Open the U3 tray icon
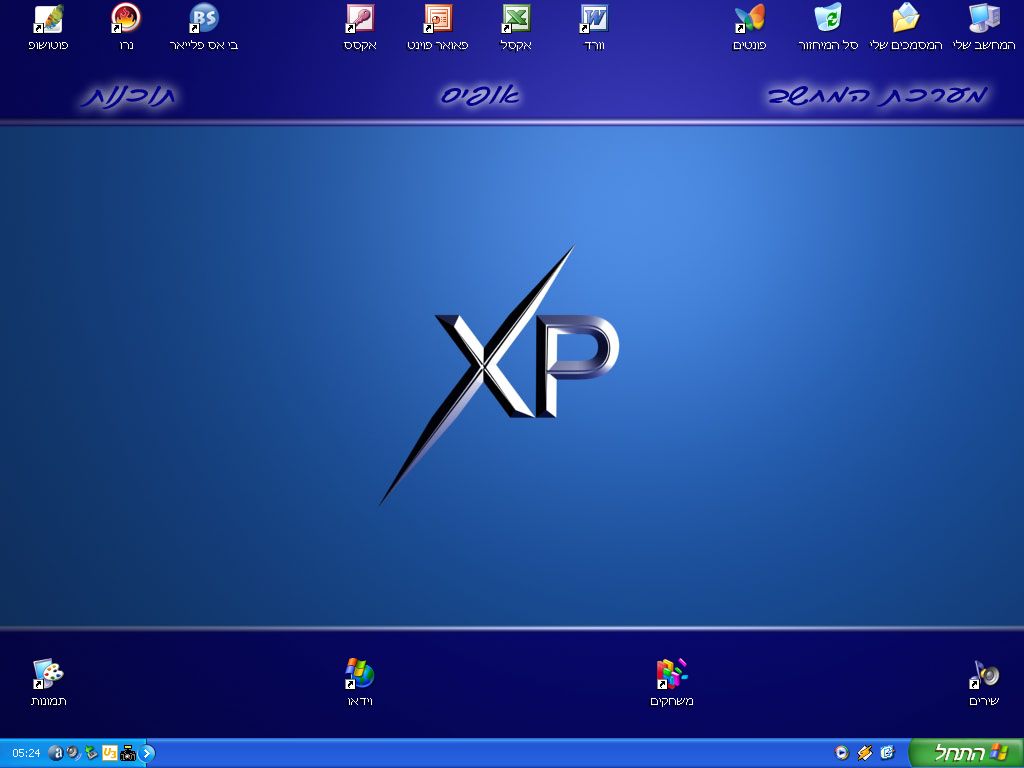 click(110, 753)
